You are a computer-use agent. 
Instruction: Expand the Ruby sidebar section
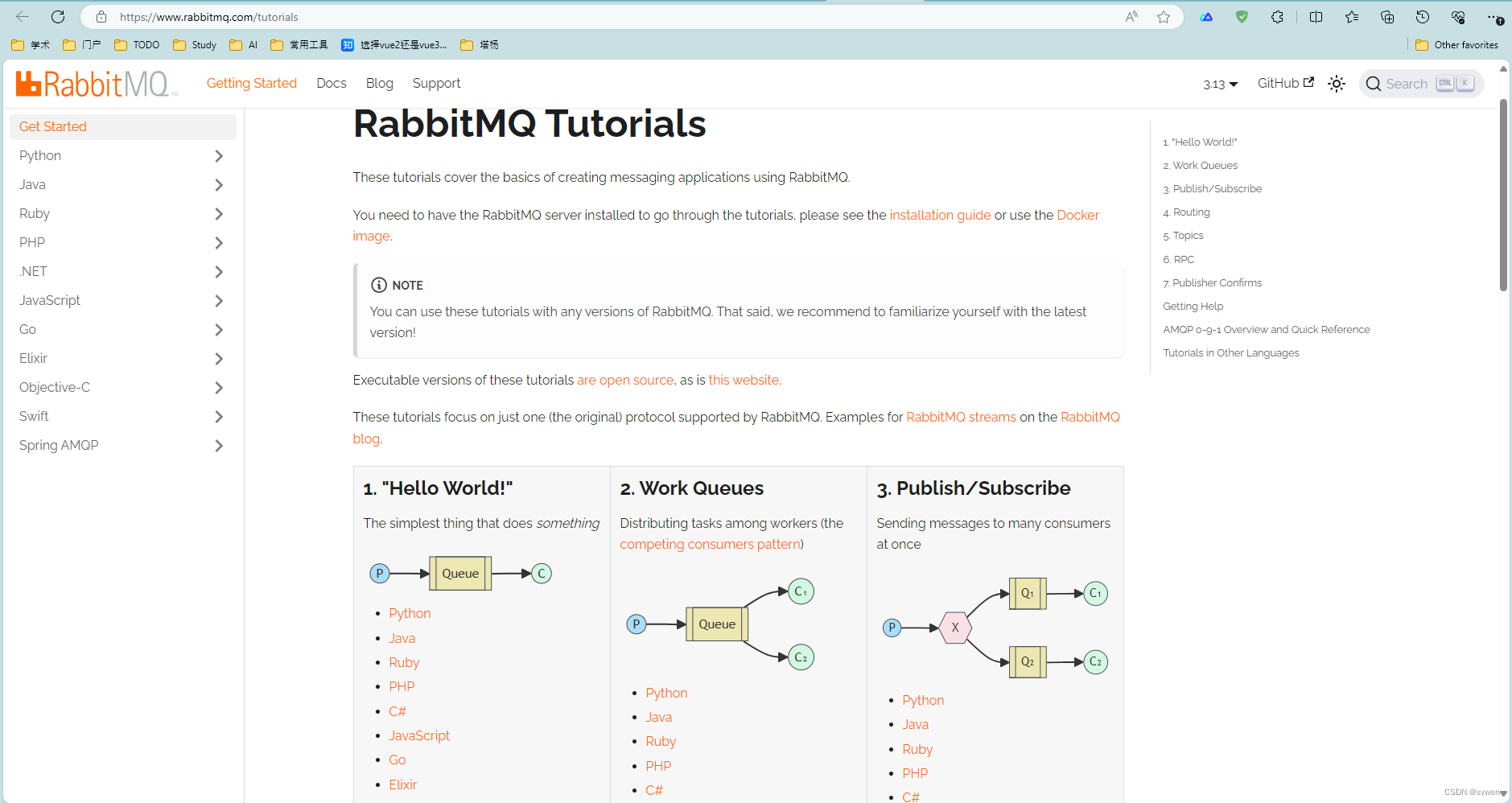coord(218,213)
